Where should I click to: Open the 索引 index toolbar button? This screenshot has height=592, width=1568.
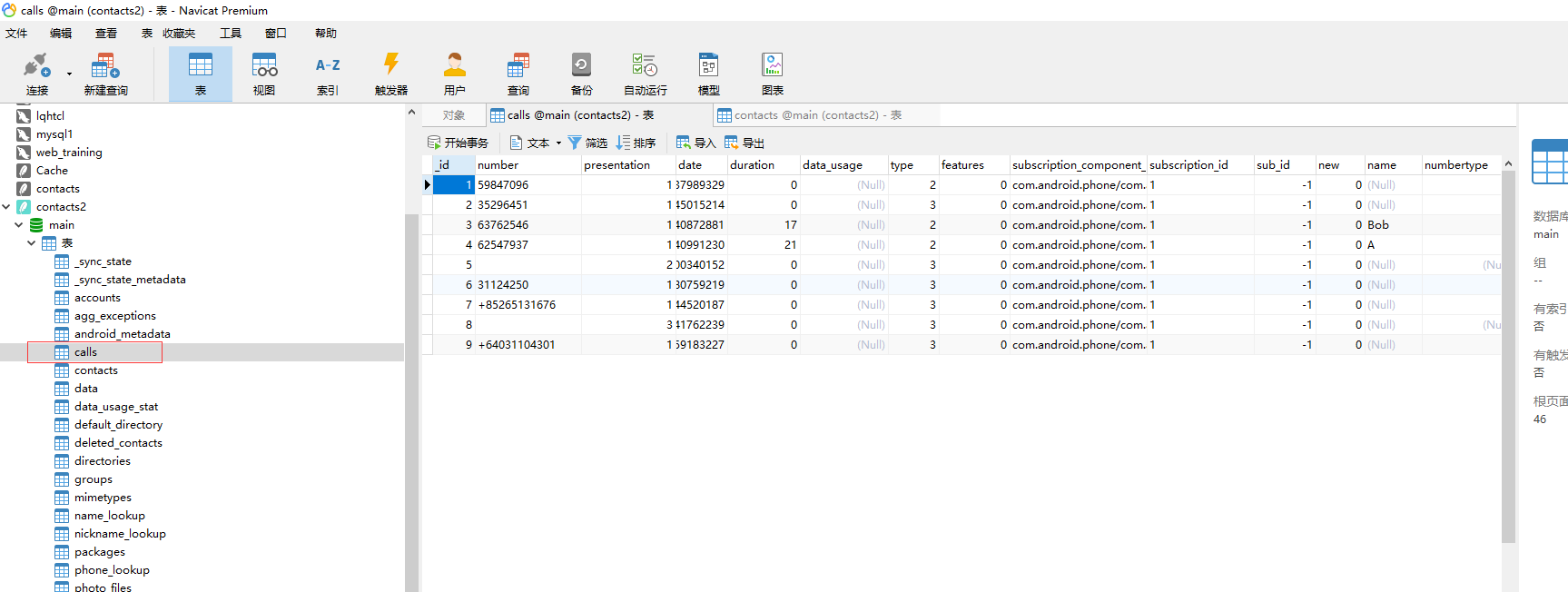click(328, 74)
